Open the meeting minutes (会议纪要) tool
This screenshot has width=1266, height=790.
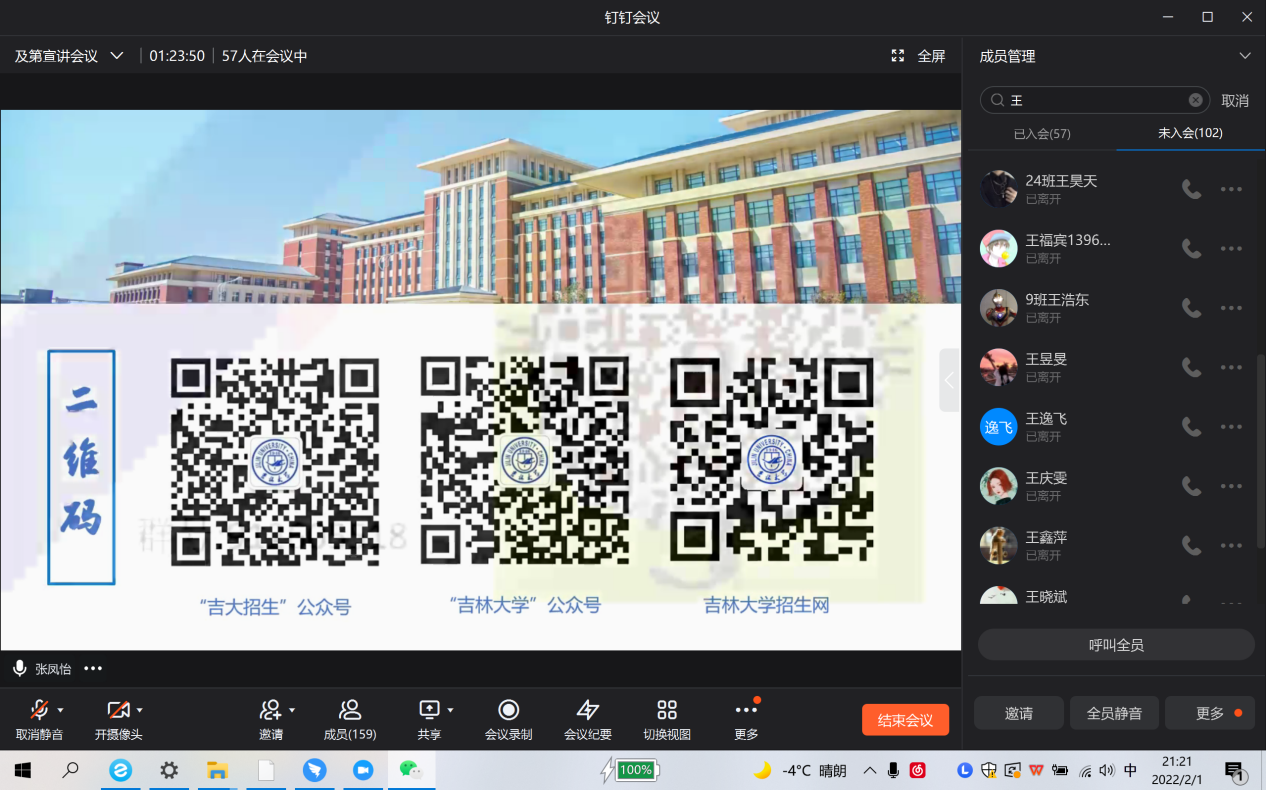coord(587,710)
